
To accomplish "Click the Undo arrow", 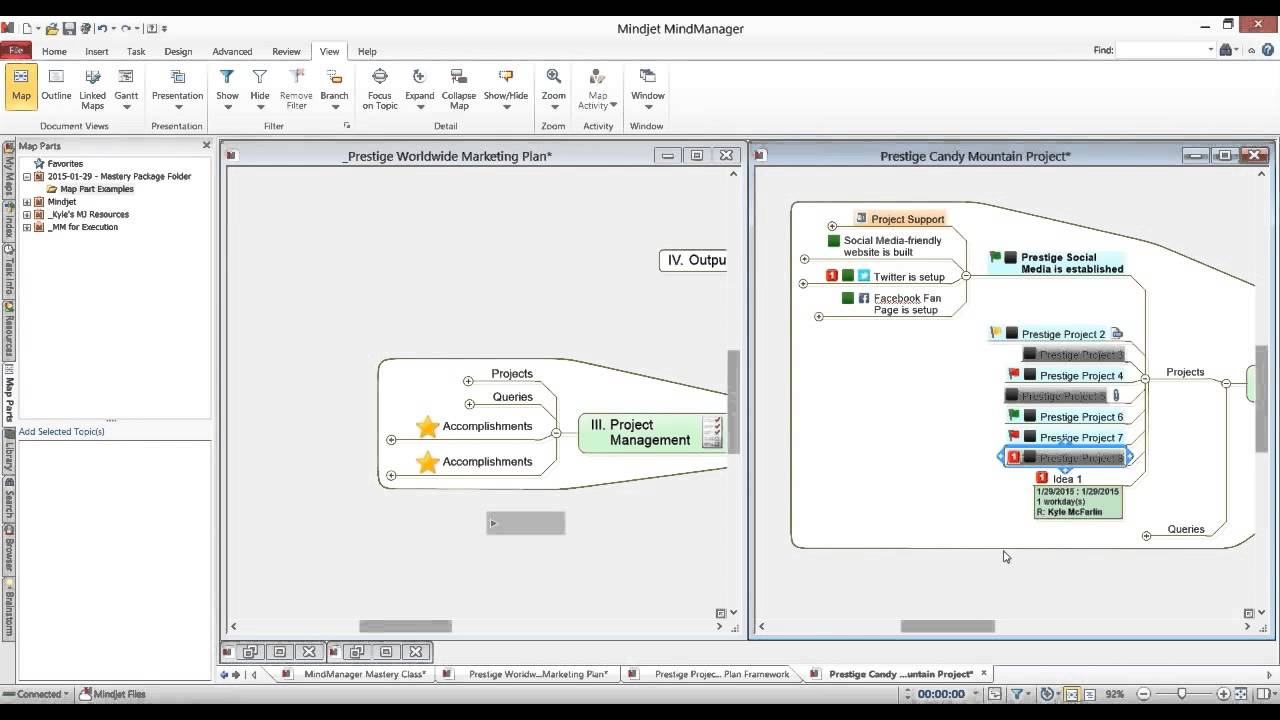I will pos(102,28).
